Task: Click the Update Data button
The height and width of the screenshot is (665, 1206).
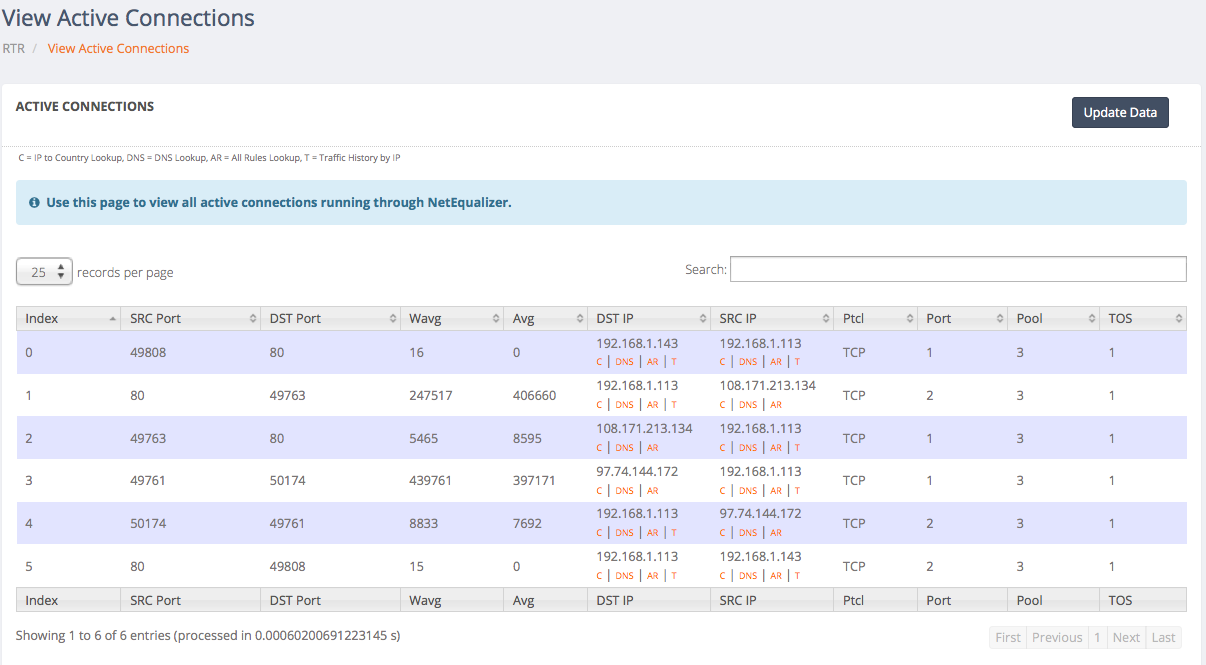Action: [1120, 112]
